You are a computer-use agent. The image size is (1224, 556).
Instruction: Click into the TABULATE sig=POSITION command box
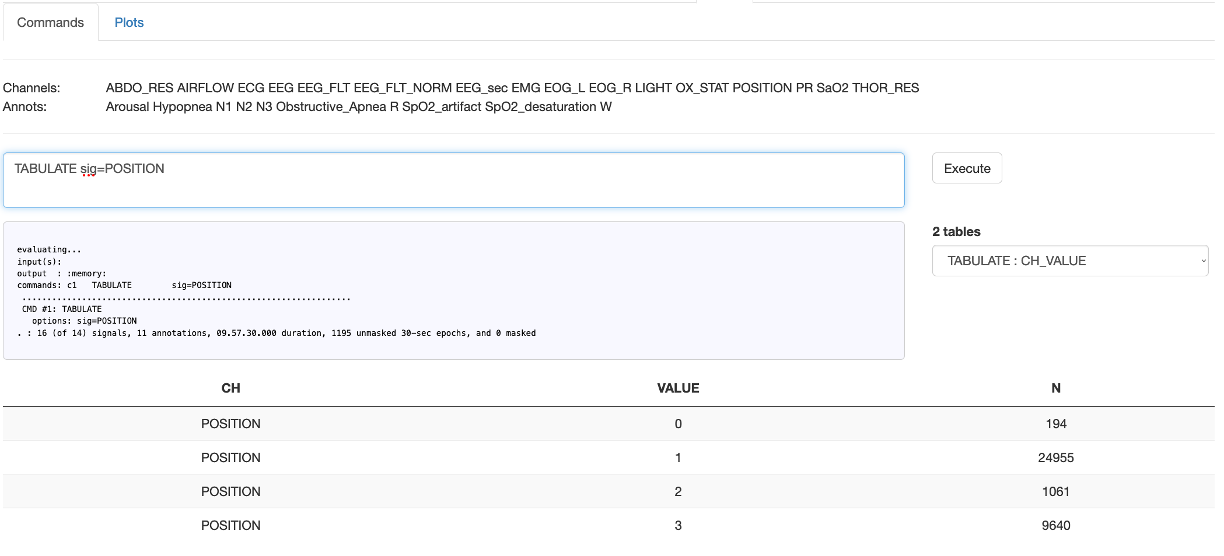[453, 180]
